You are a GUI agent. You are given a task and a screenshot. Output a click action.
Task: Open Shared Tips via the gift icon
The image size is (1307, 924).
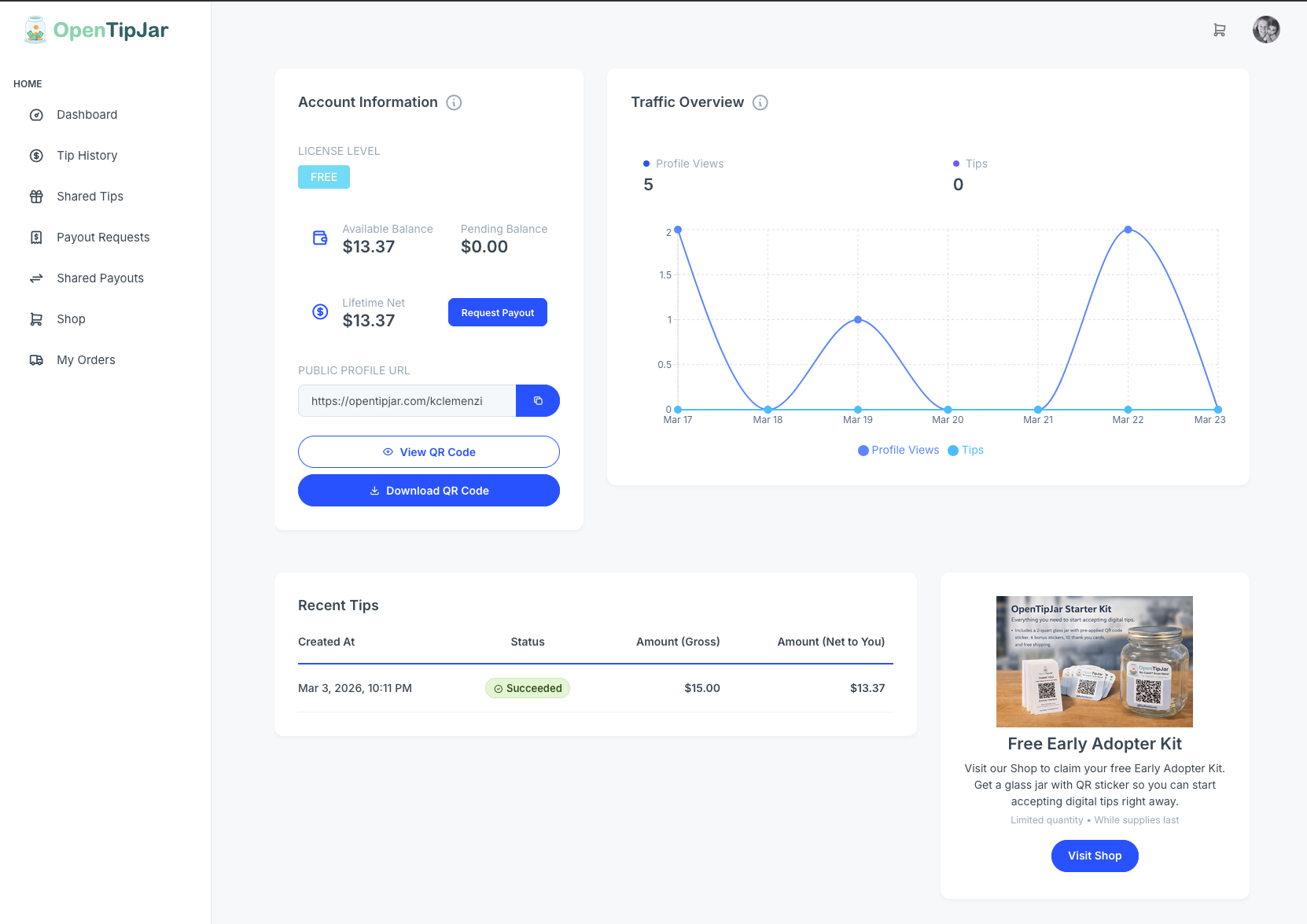coord(37,196)
